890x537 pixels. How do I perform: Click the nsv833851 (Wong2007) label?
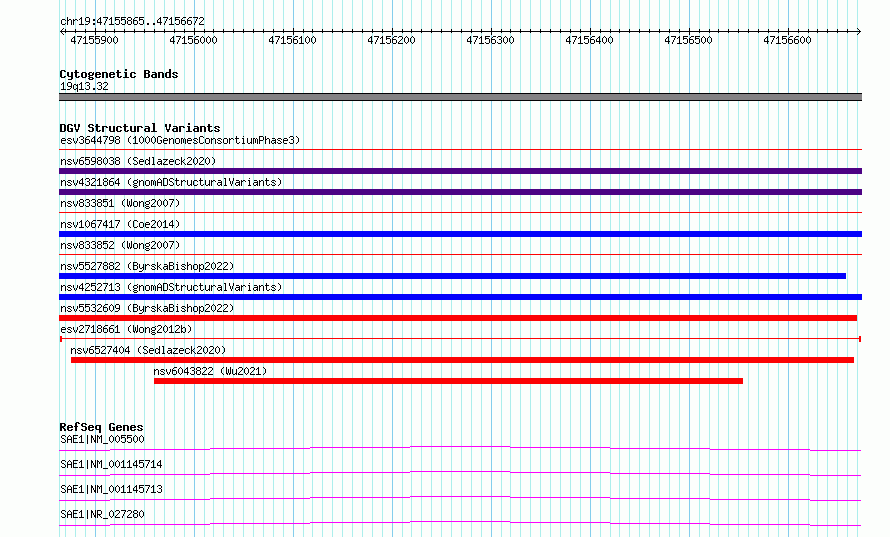(x=120, y=203)
